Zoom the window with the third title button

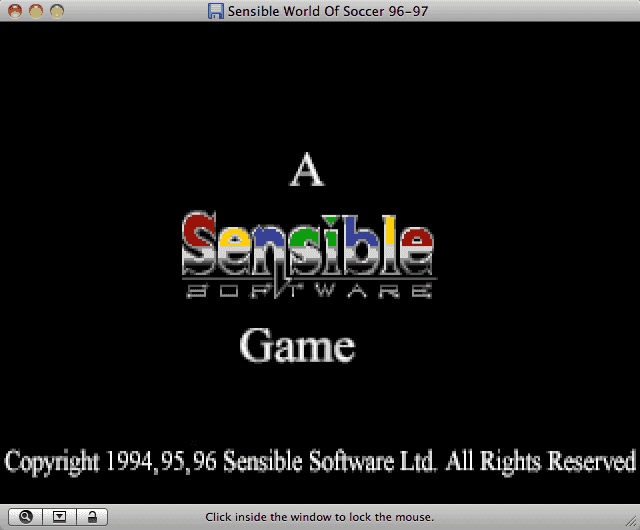(57, 11)
